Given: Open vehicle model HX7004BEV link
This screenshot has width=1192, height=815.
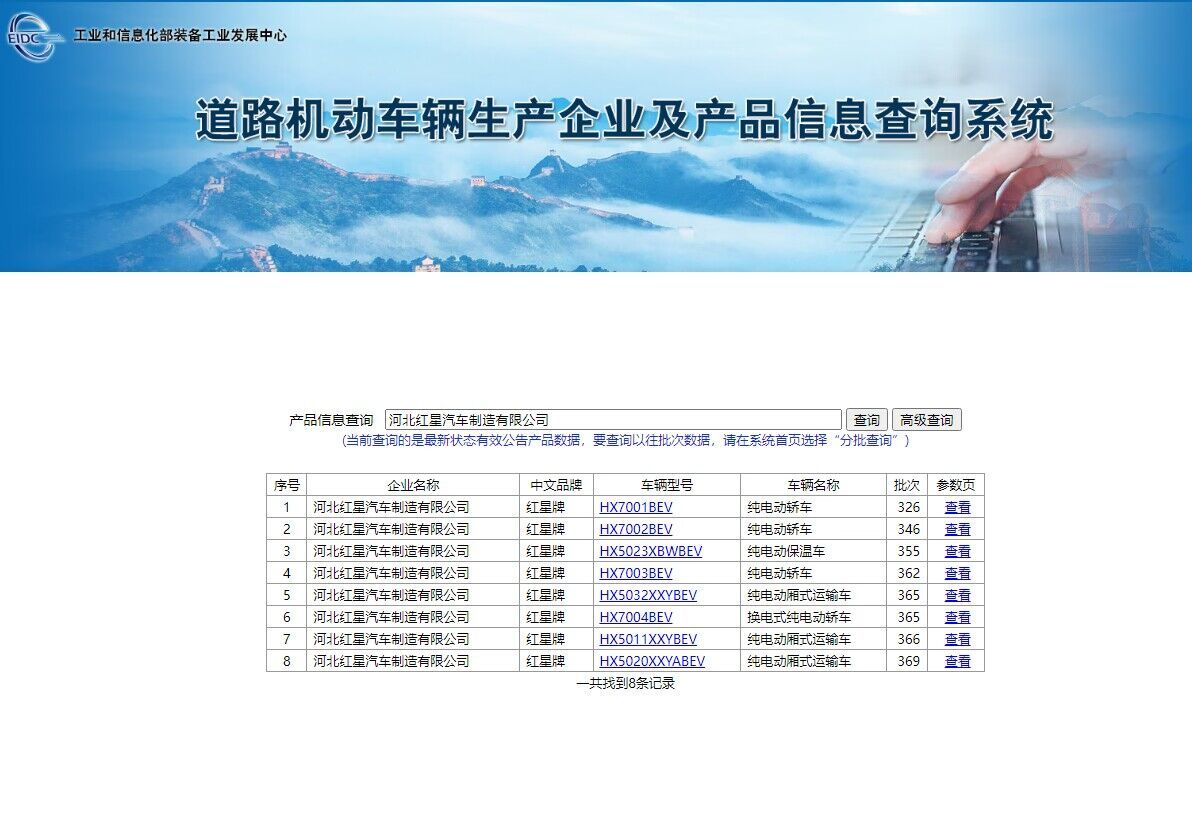Looking at the screenshot, I should (x=636, y=617).
